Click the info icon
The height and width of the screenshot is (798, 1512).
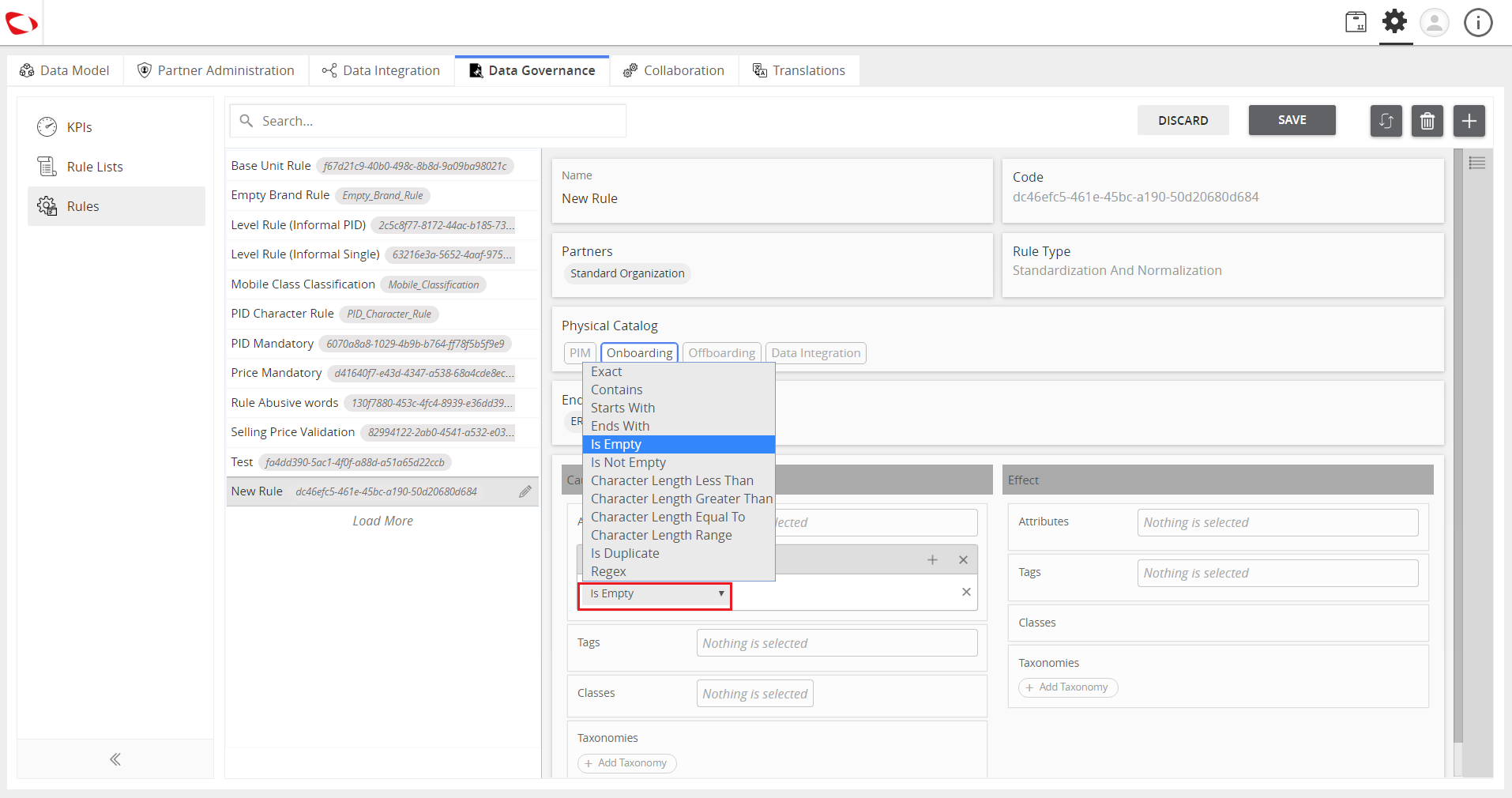pyautogui.click(x=1478, y=22)
